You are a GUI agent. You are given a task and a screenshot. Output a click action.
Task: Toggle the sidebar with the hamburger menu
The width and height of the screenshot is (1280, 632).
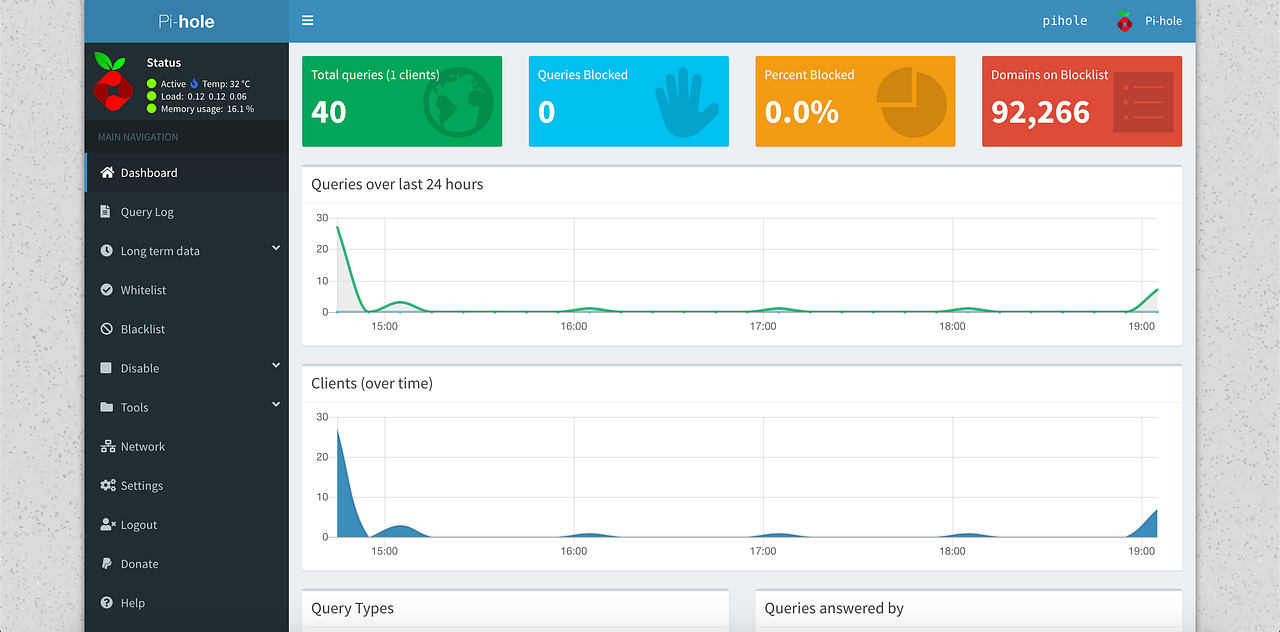click(x=307, y=20)
